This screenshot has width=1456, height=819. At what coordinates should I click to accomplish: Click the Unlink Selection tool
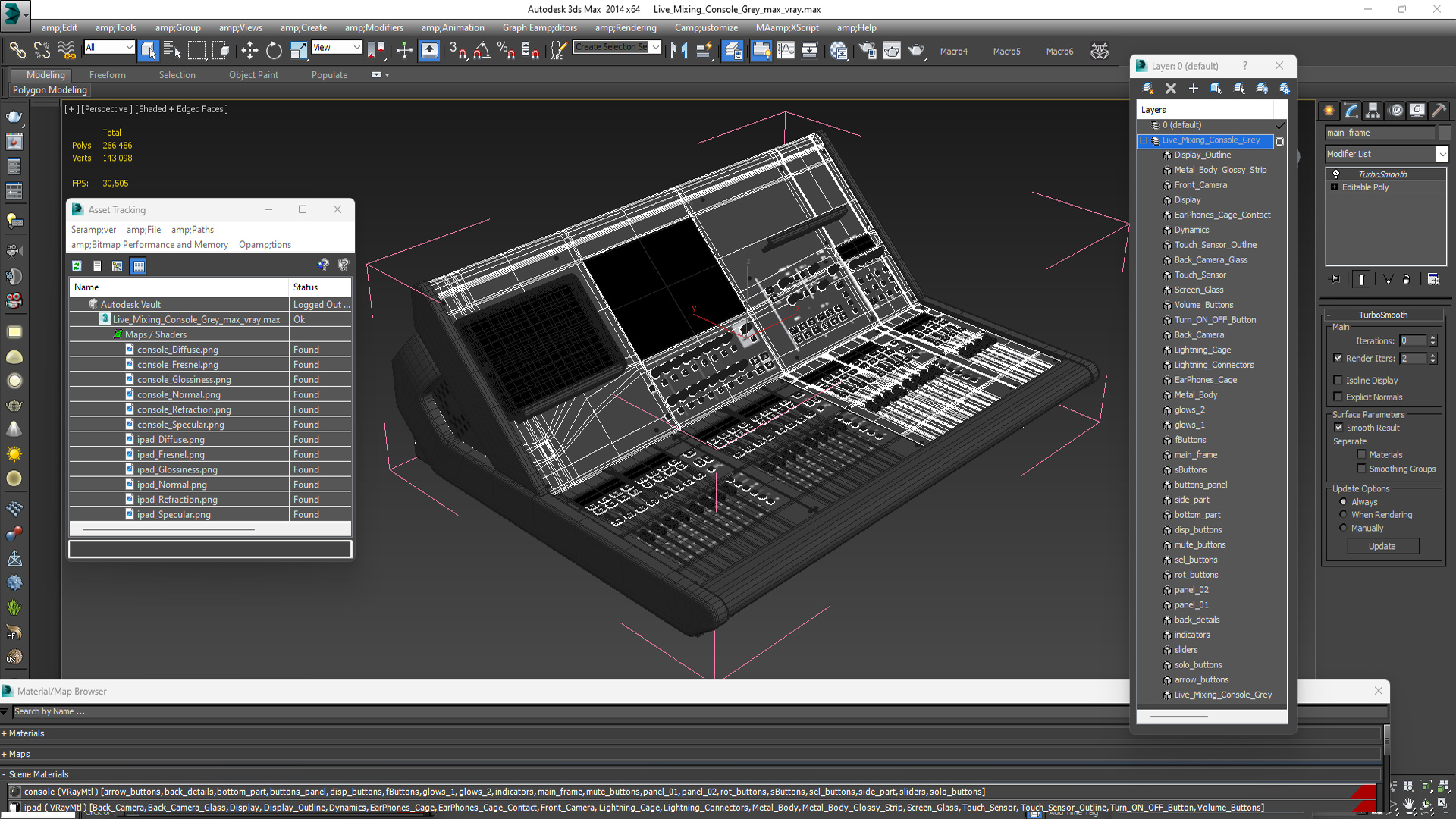[42, 51]
